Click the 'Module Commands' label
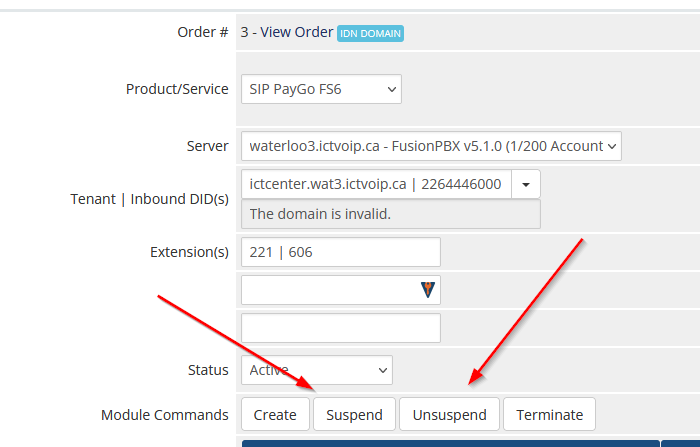700x447 pixels. 164,415
